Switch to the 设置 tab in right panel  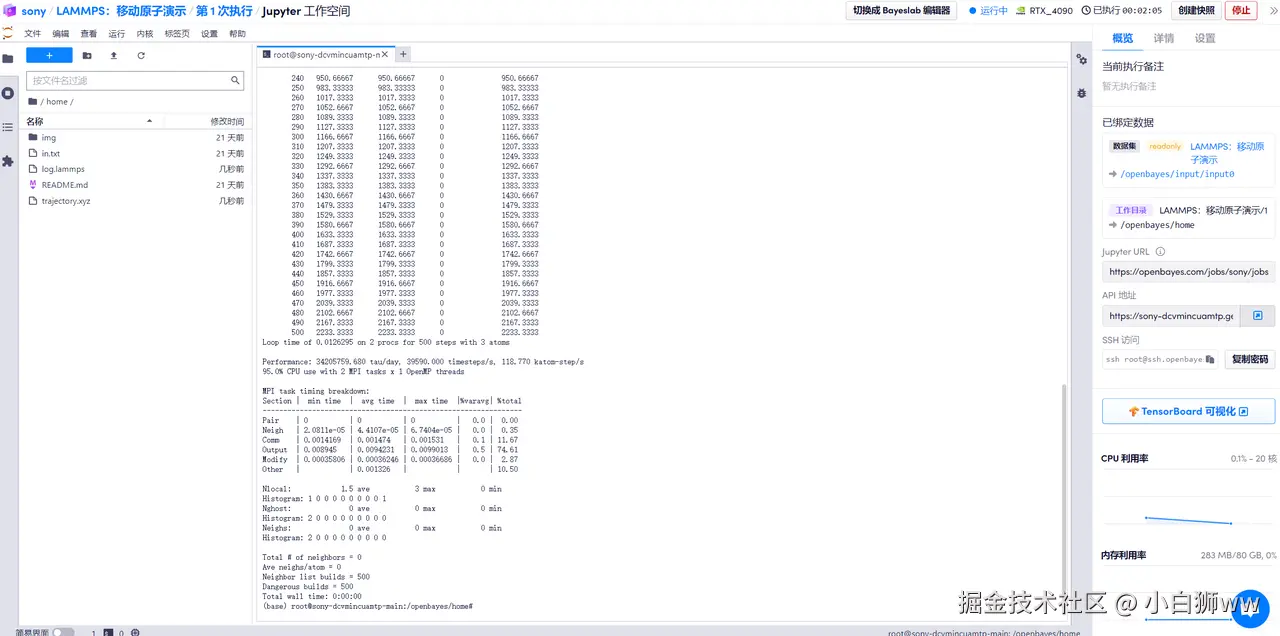click(1205, 38)
